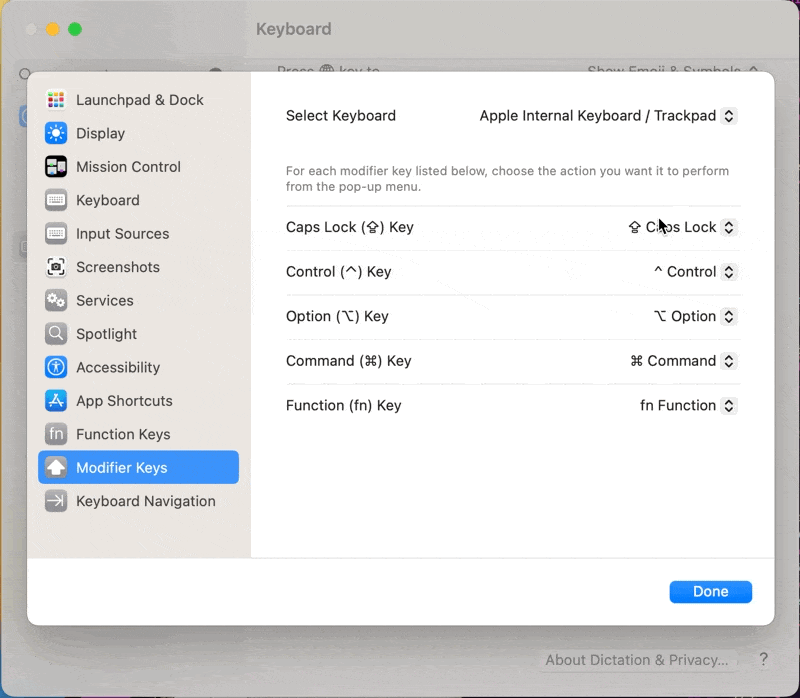Click the Keyboard window title
The width and height of the screenshot is (800, 698).
(x=293, y=29)
